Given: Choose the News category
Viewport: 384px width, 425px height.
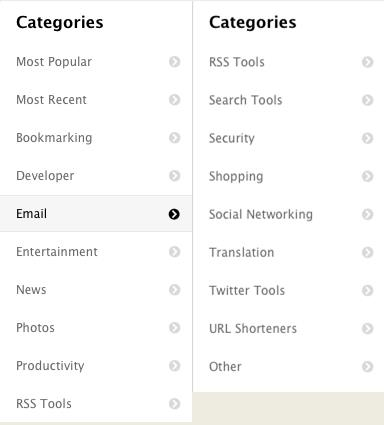Looking at the screenshot, I should click(x=96, y=290).
